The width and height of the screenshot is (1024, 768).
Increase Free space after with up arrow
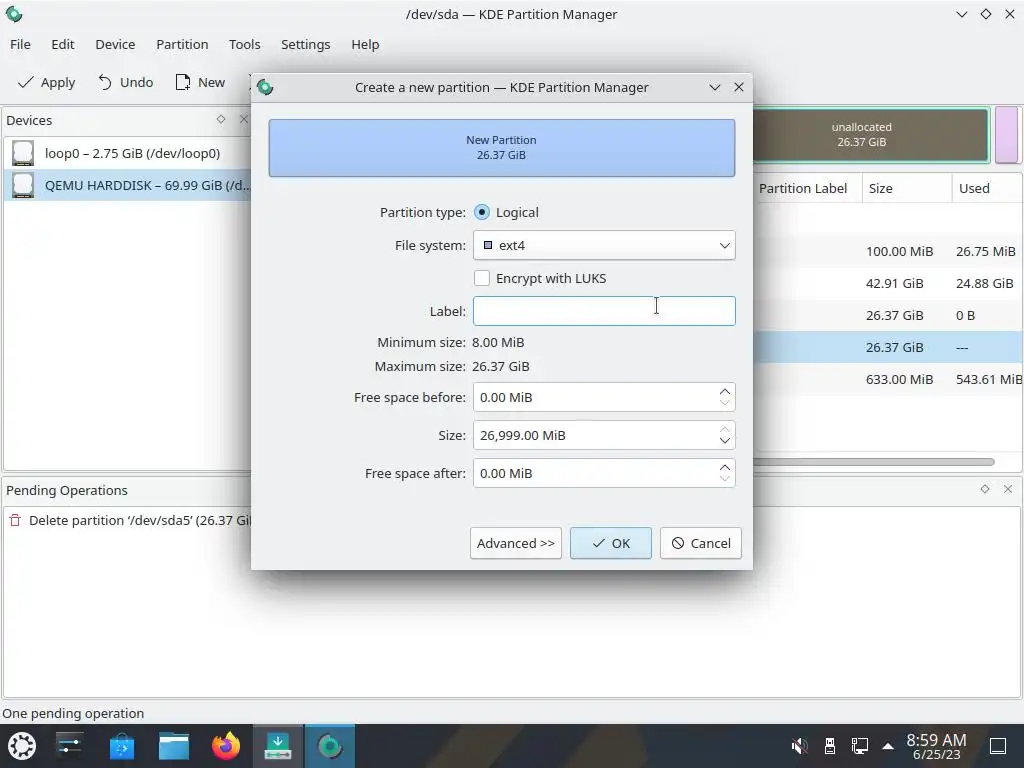click(x=725, y=467)
